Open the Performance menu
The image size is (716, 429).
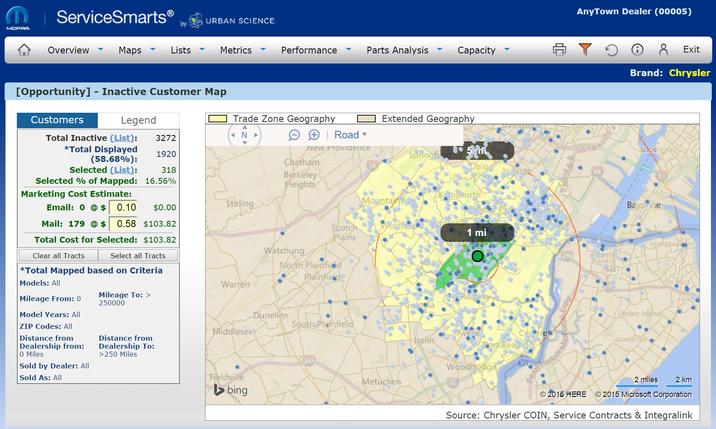tap(309, 50)
